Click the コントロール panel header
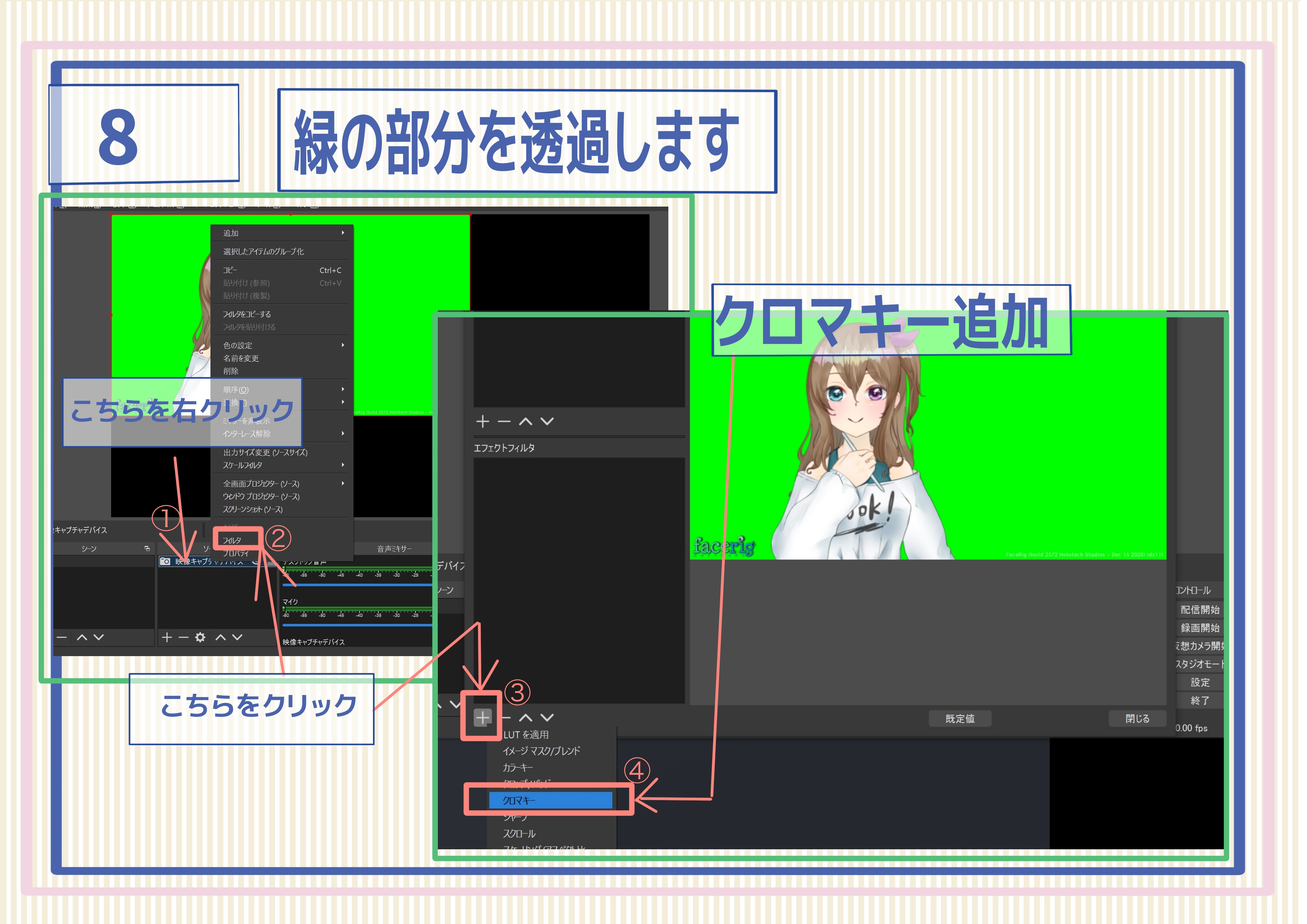 [x=1193, y=591]
